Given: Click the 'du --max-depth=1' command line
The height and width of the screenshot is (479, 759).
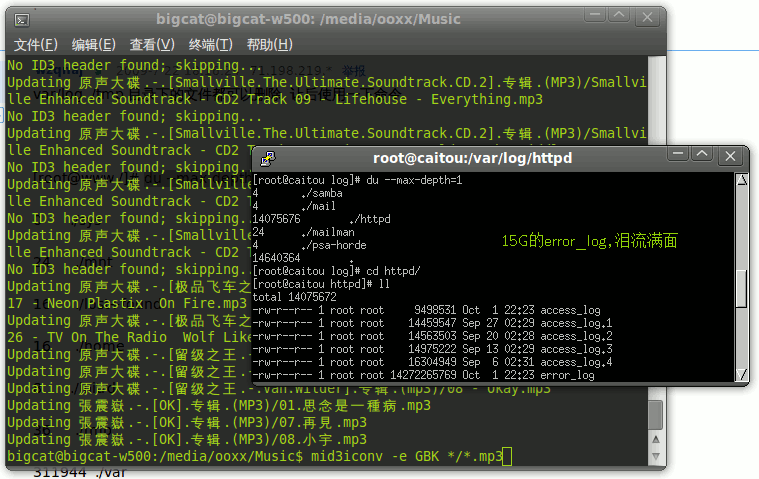Looking at the screenshot, I should pos(357,180).
